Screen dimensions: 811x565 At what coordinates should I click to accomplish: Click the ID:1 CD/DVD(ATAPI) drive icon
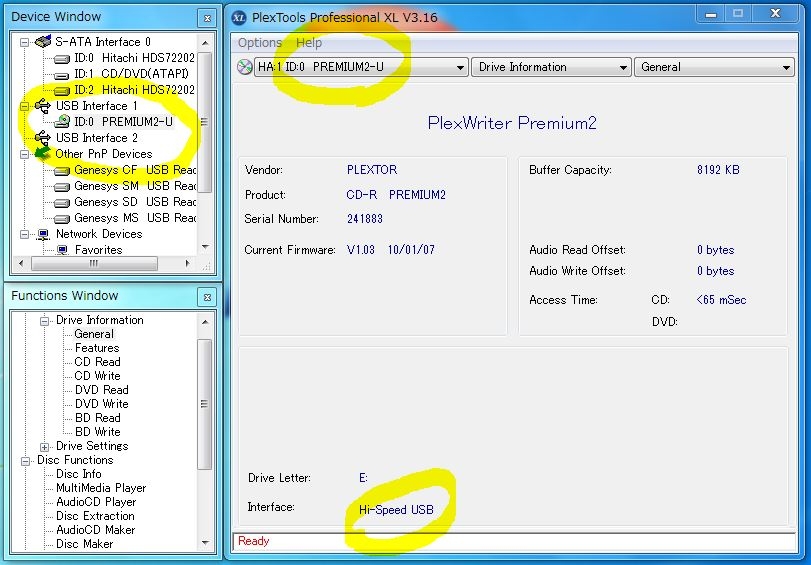point(62,75)
